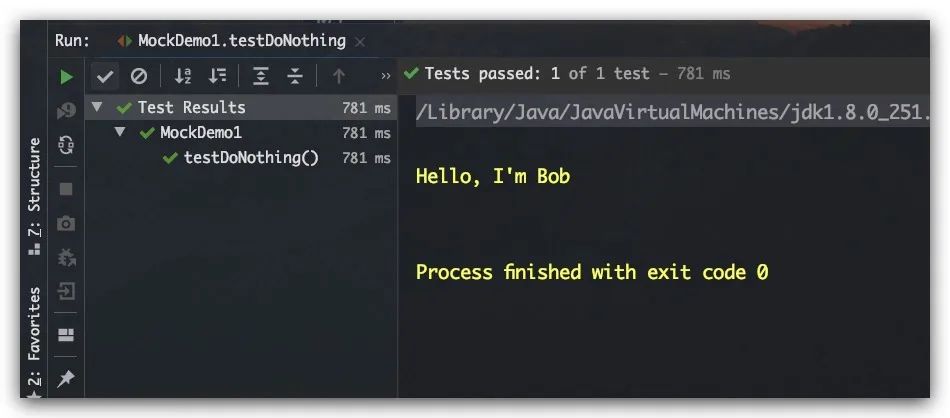Sort test results alphabetically

[183, 76]
